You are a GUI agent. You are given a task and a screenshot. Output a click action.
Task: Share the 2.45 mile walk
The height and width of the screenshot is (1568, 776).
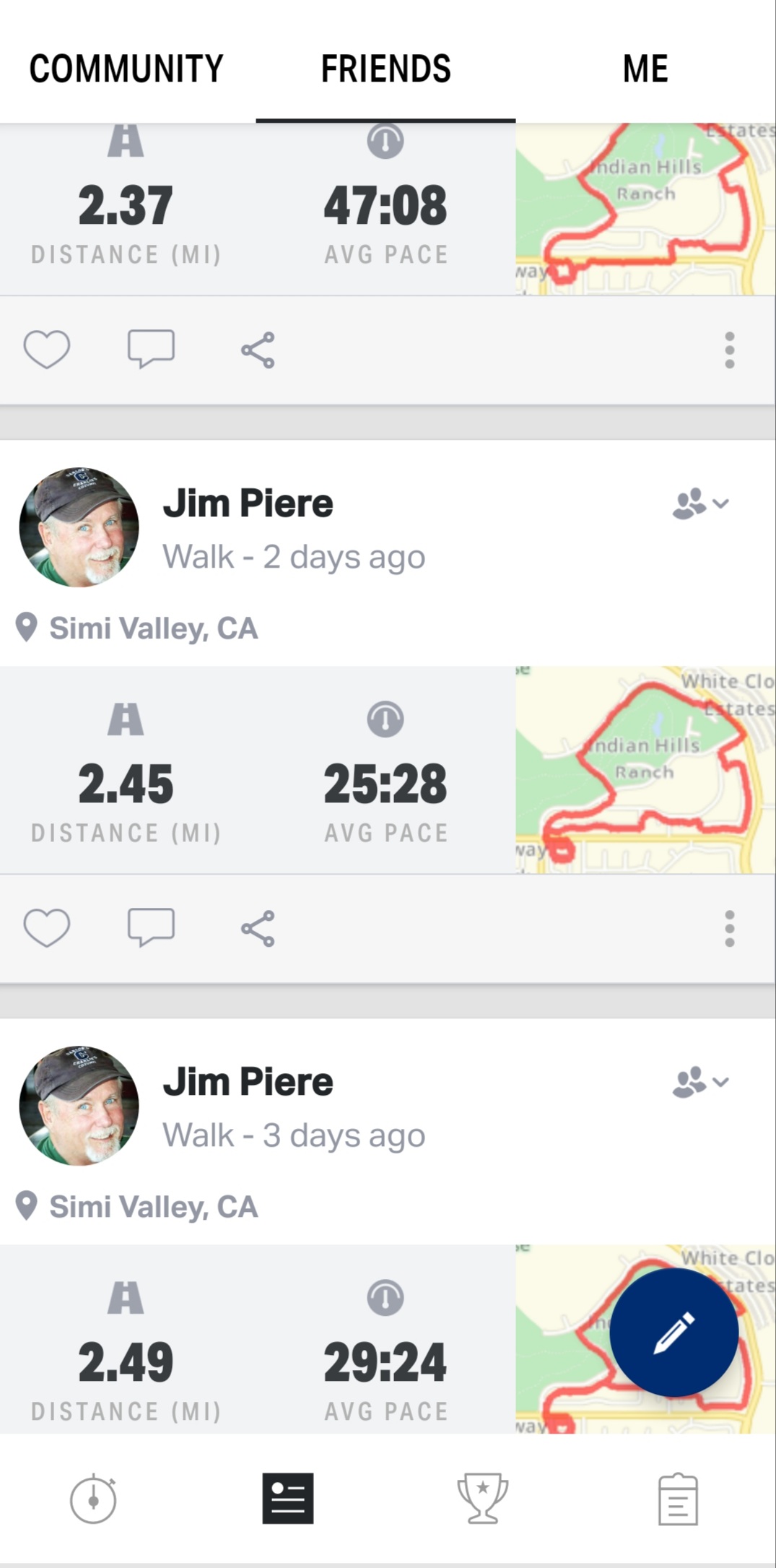point(258,928)
